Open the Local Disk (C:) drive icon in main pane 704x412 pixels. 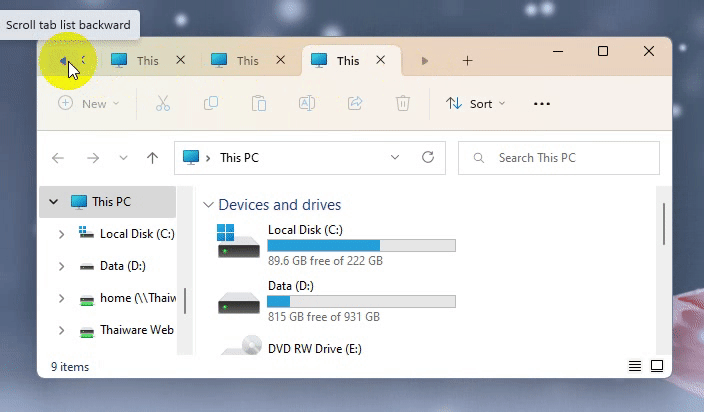coord(238,241)
